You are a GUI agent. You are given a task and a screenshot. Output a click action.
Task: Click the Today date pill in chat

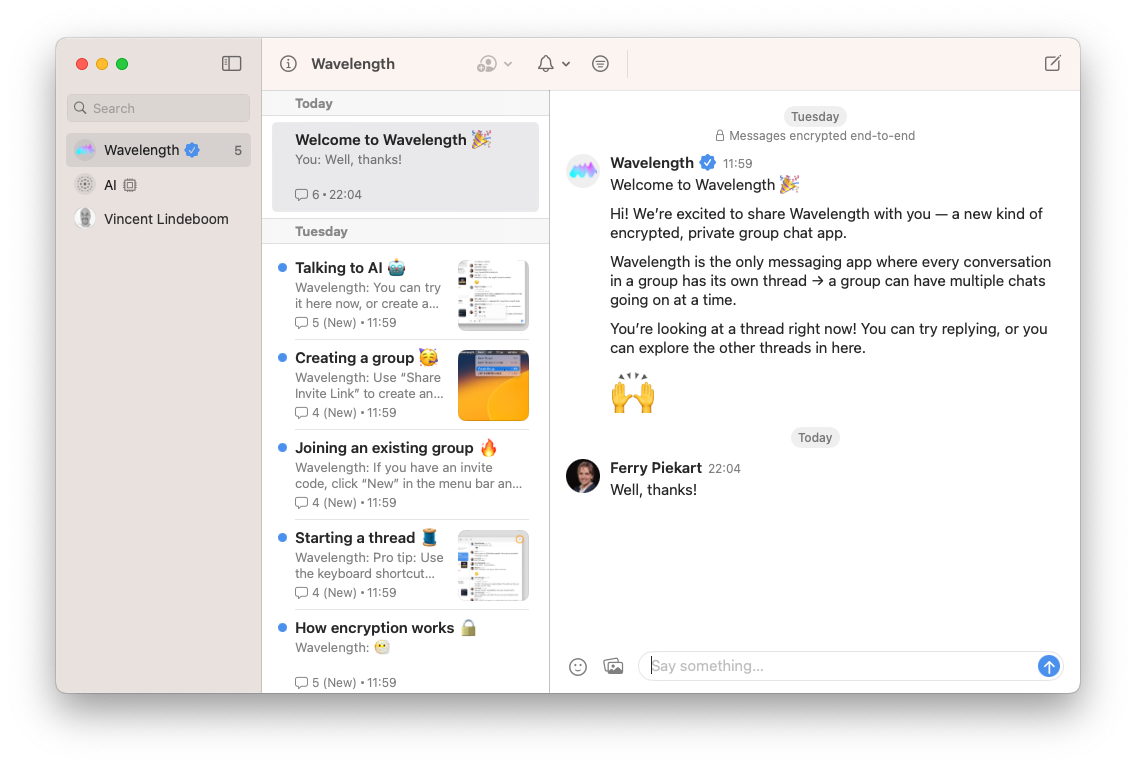point(815,437)
